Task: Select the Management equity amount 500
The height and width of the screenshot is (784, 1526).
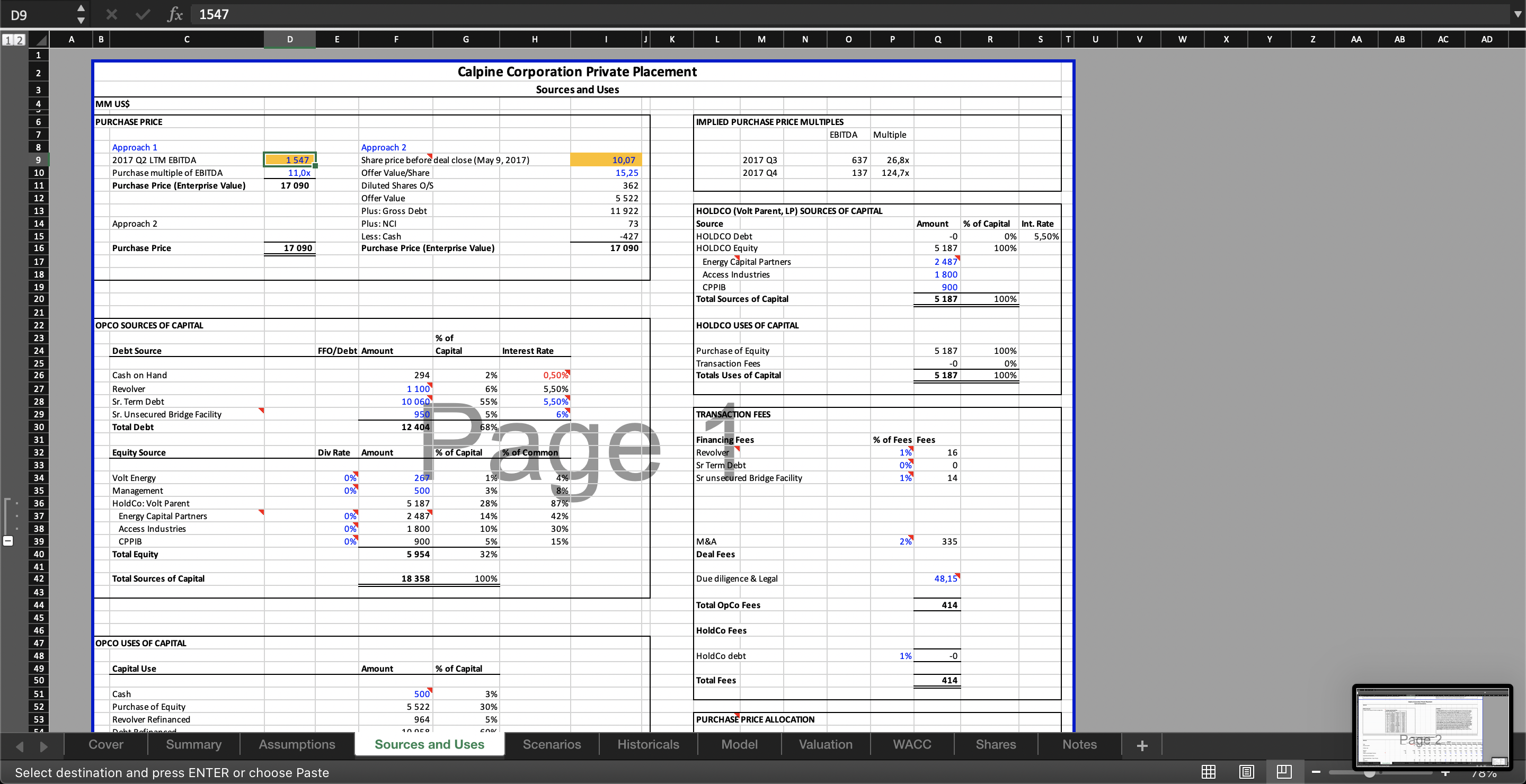Action: coord(396,491)
